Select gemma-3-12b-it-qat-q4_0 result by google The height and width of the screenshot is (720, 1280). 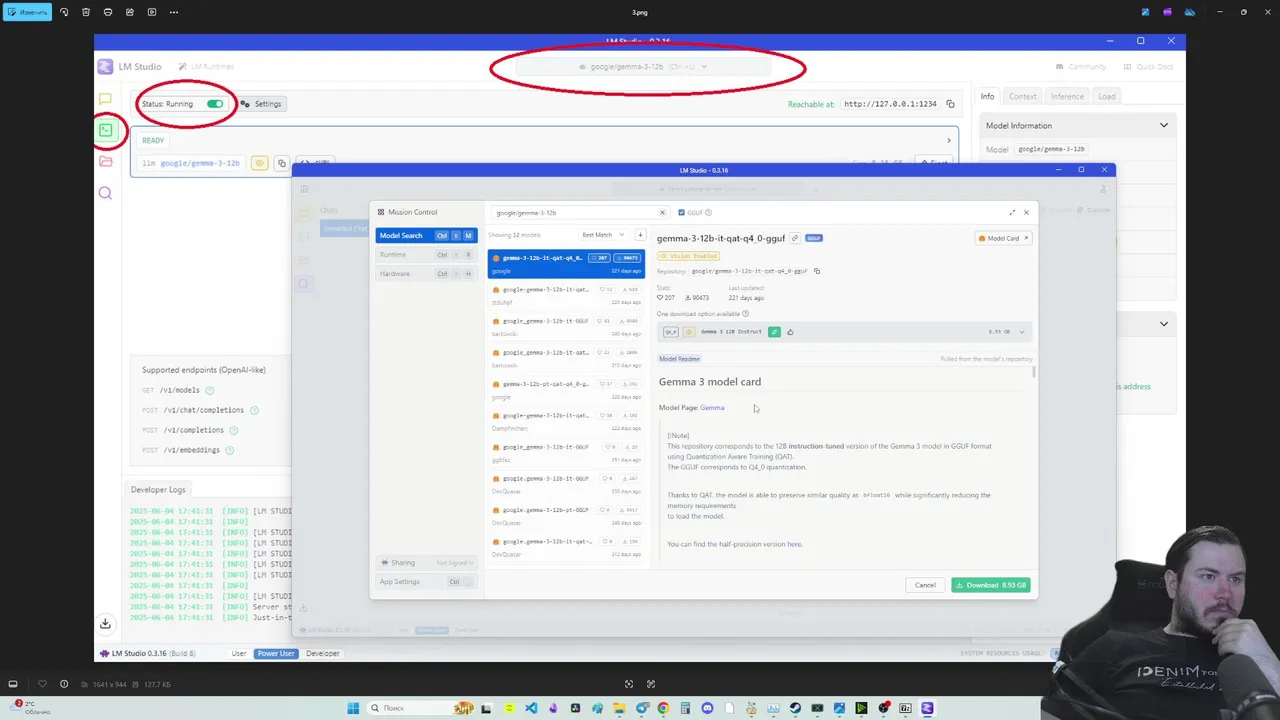(566, 264)
